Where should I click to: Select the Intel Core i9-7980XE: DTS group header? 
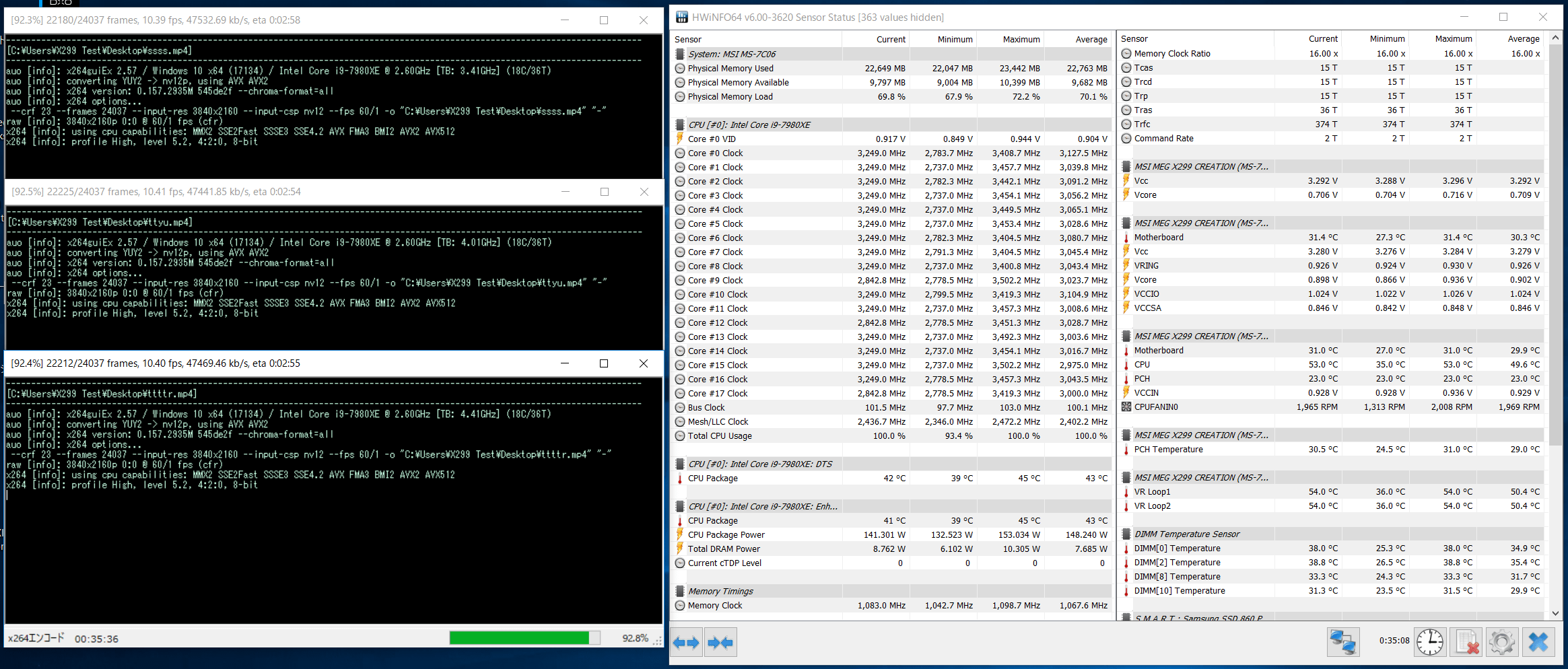[x=892, y=464]
